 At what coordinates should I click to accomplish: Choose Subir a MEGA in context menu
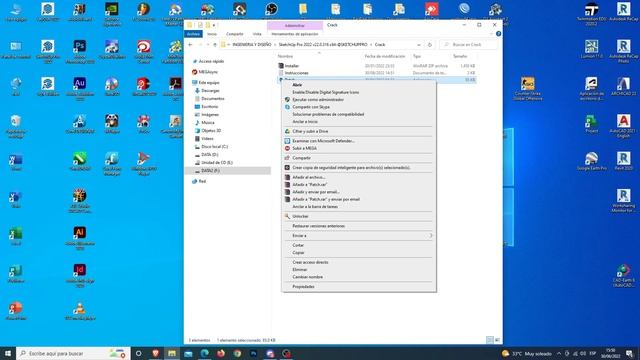(x=359, y=148)
